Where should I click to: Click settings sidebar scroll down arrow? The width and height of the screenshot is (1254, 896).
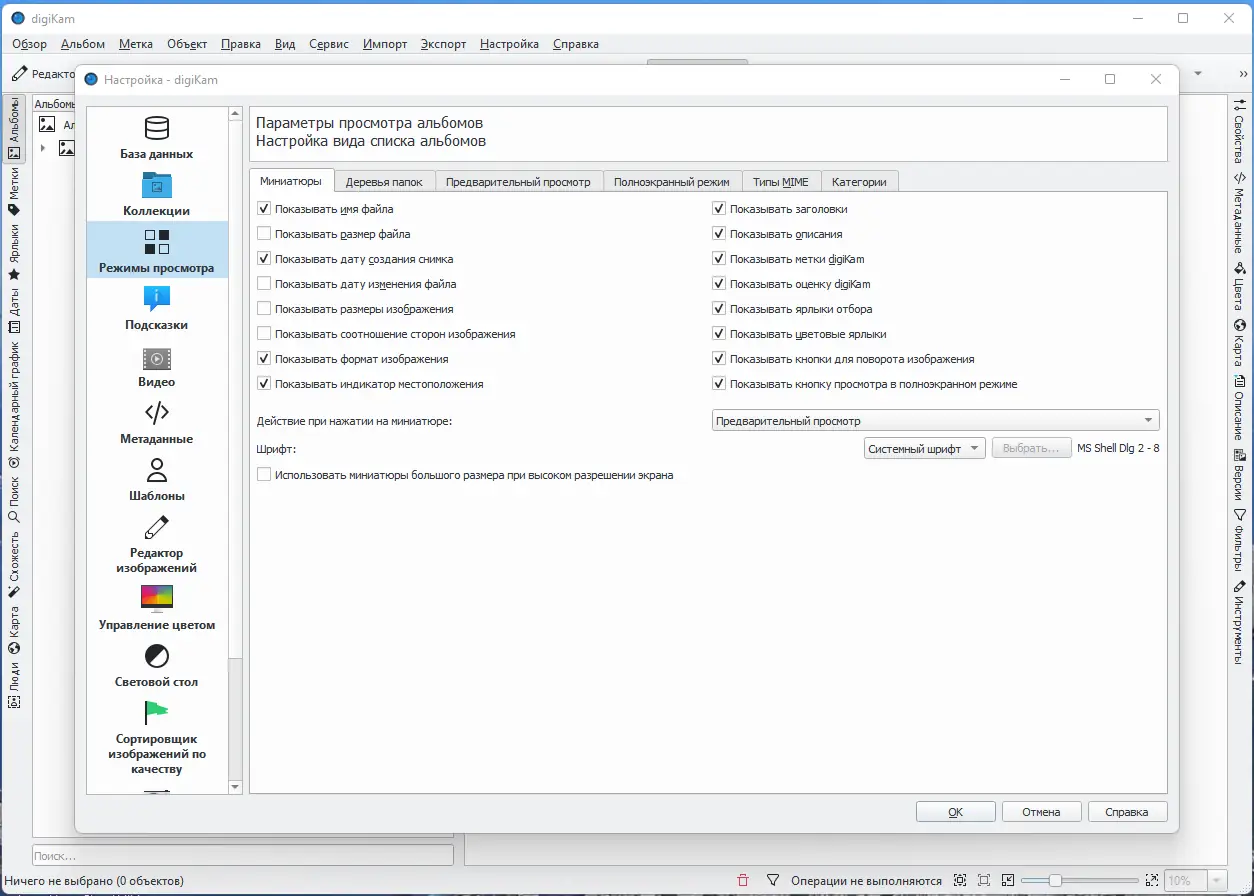click(236, 787)
